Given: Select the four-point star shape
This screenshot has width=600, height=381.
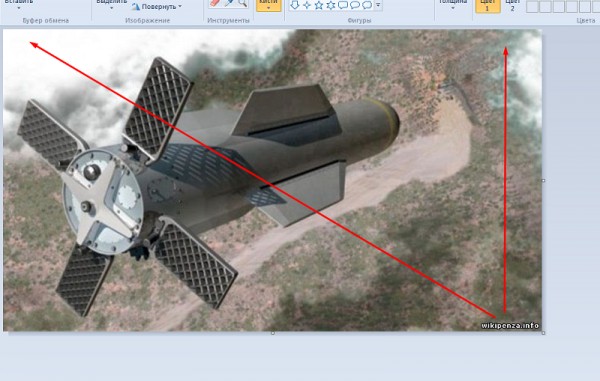Looking at the screenshot, I should tap(307, 5).
